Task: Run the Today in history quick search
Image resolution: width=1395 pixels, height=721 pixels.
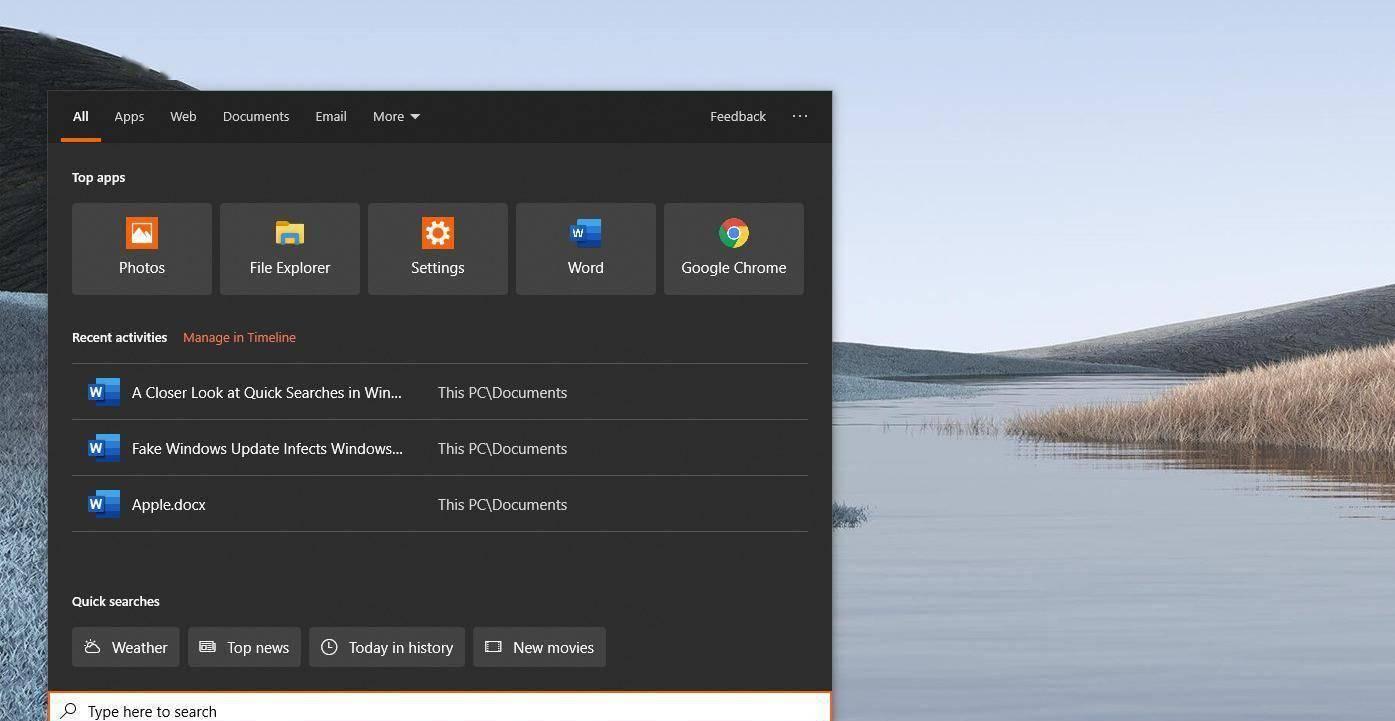Action: 387,647
